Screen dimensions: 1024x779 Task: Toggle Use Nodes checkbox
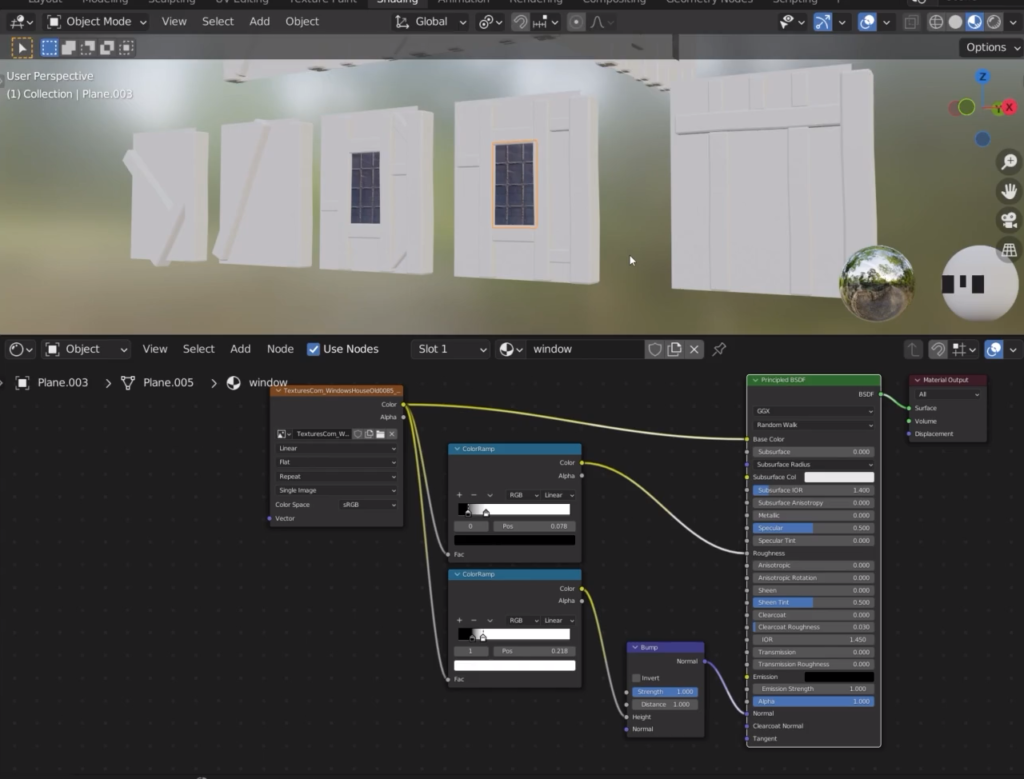313,349
